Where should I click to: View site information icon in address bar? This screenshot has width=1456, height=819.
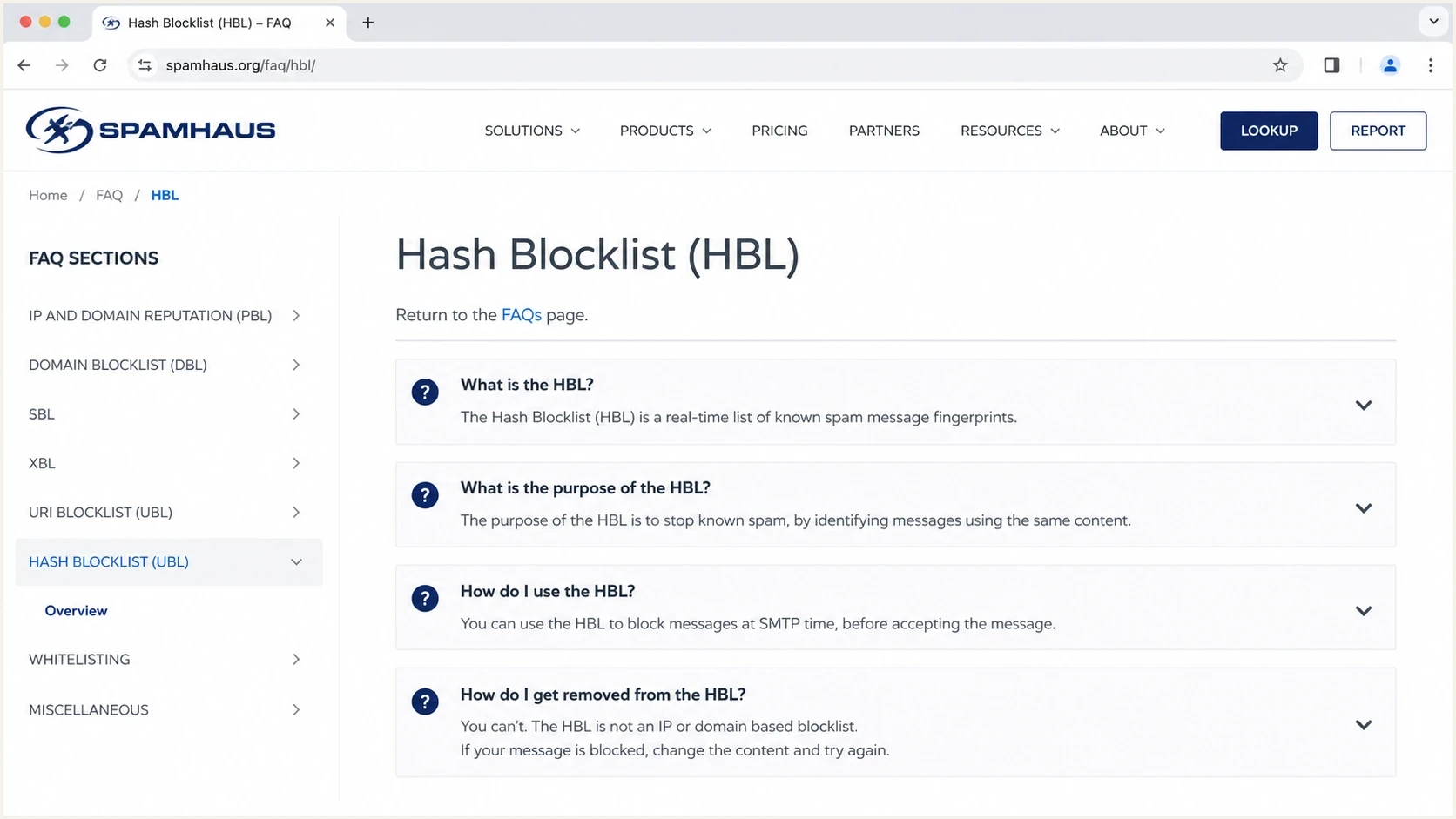[x=145, y=65]
